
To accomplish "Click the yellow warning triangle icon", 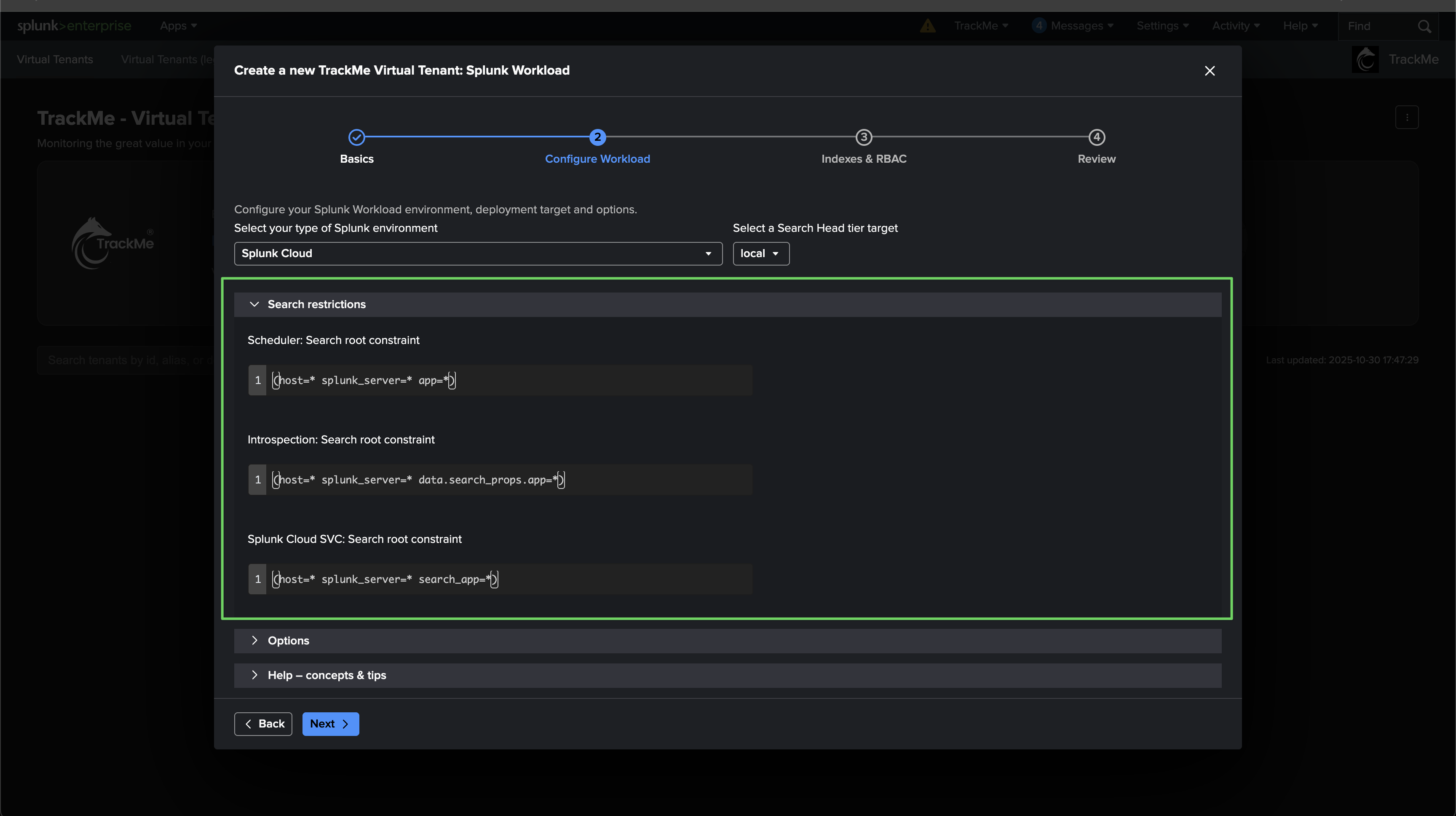I will pos(928,26).
